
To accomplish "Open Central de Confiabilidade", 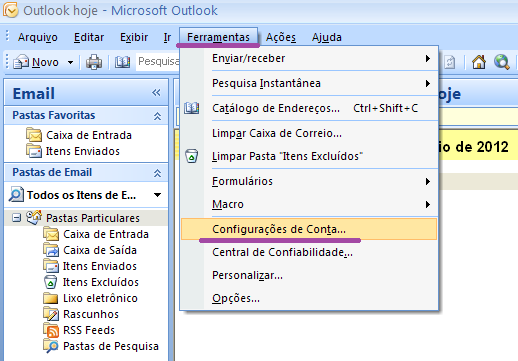I will [309, 252].
